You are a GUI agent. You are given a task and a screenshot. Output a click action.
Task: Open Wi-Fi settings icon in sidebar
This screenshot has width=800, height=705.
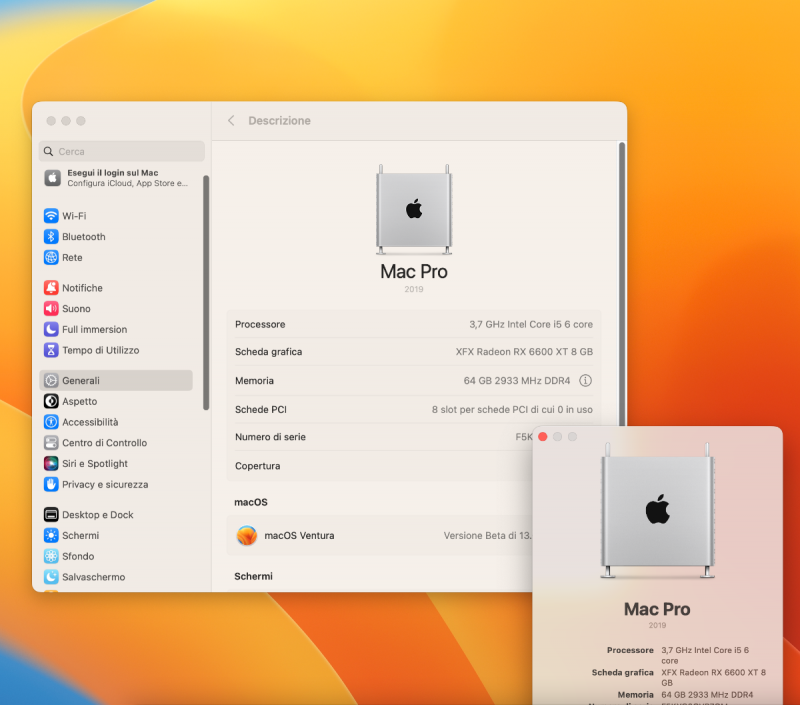pos(51,216)
